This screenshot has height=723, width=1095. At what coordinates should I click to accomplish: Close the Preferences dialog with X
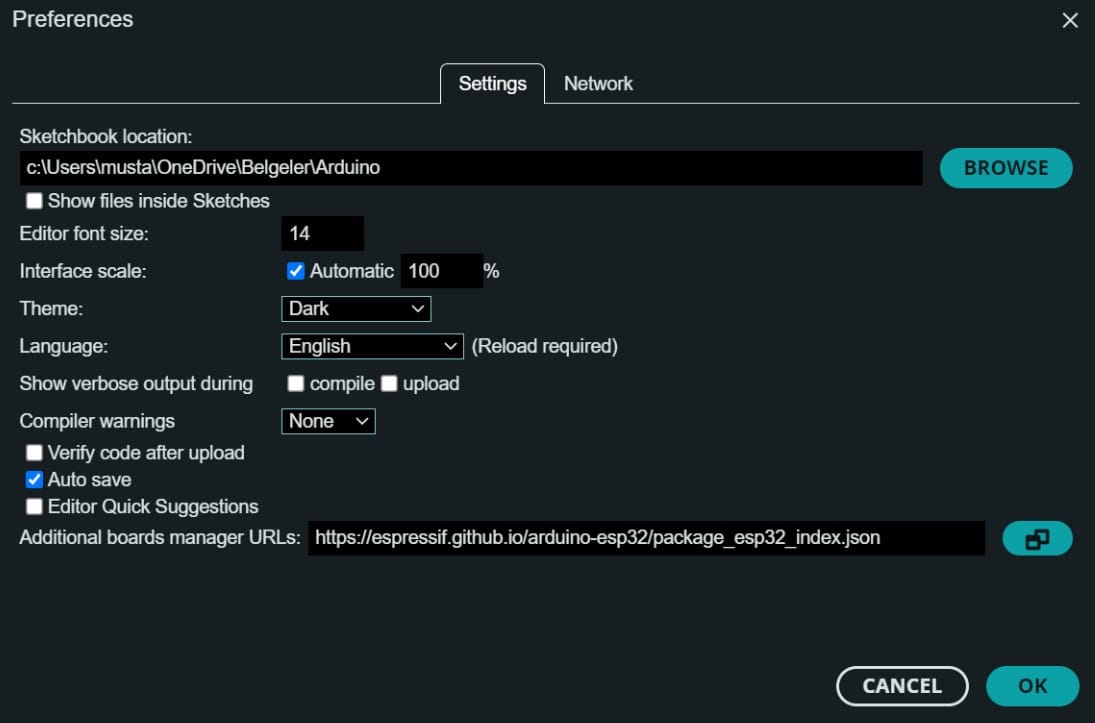point(1070,20)
